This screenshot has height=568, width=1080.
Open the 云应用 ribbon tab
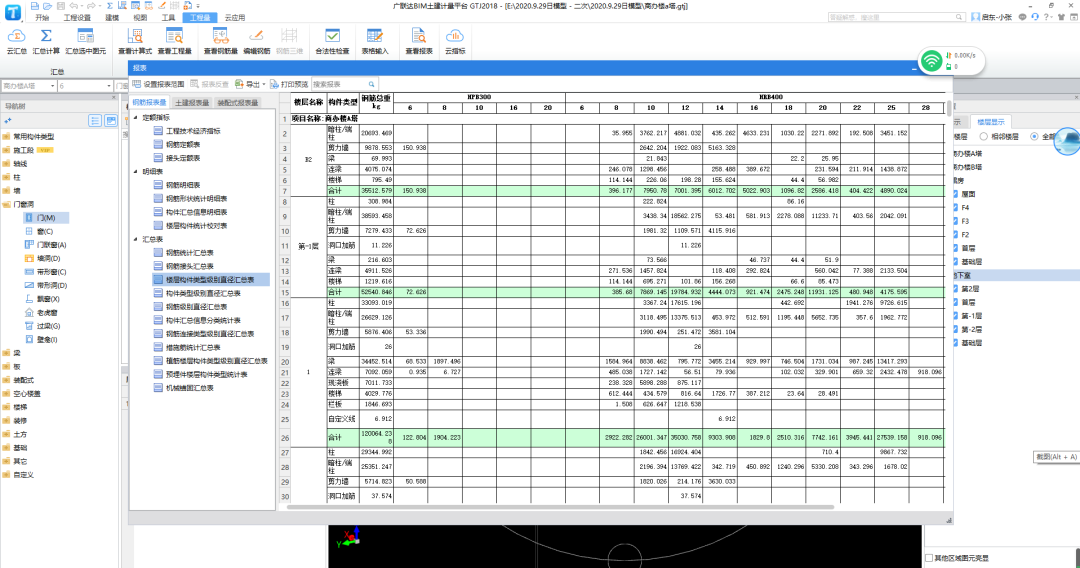tap(235, 17)
